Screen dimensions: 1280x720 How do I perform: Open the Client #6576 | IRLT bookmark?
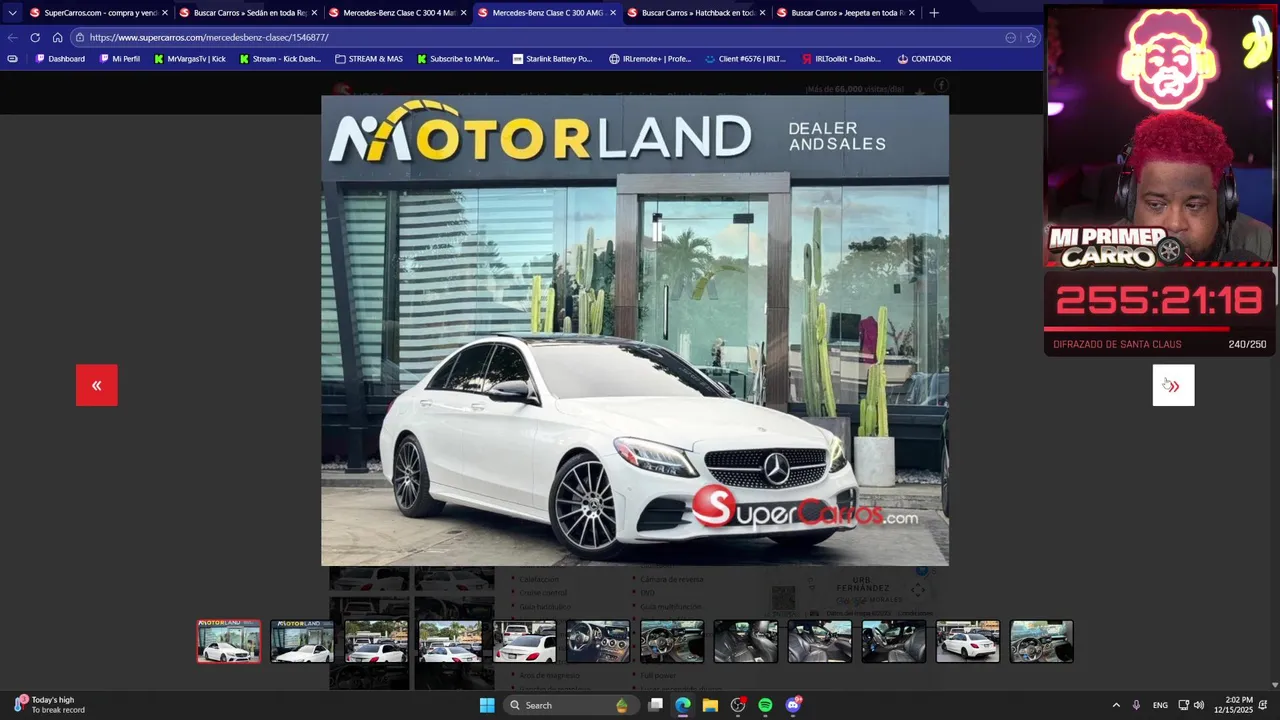tap(746, 59)
